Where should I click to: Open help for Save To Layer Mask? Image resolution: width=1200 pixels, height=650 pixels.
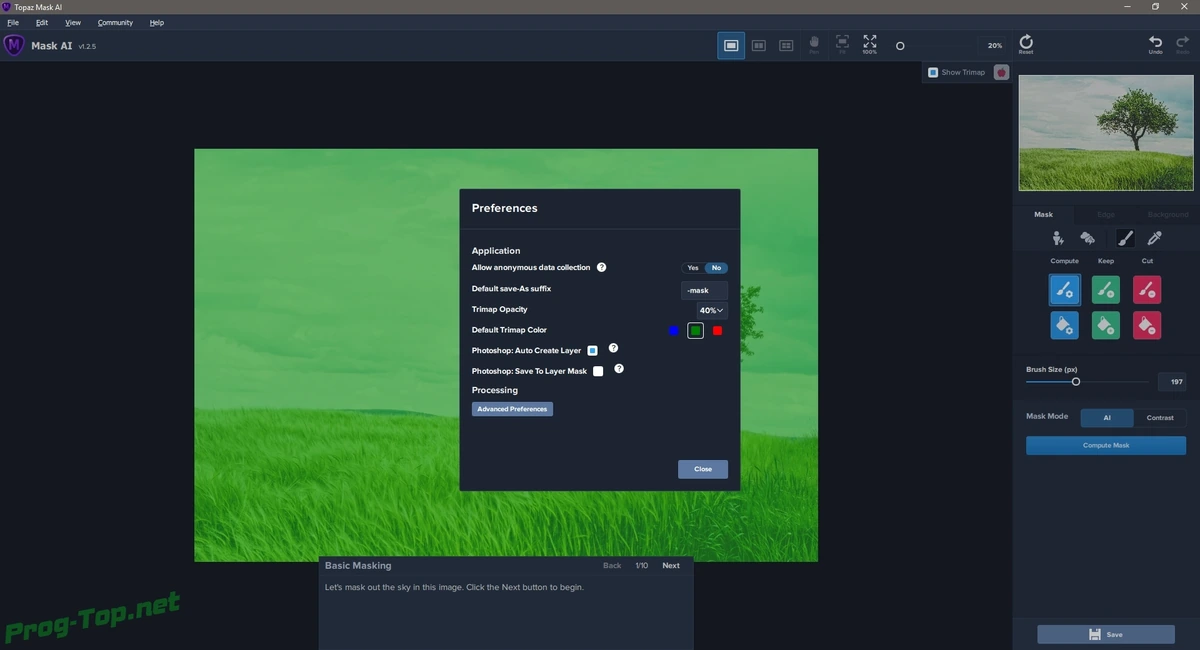[619, 368]
